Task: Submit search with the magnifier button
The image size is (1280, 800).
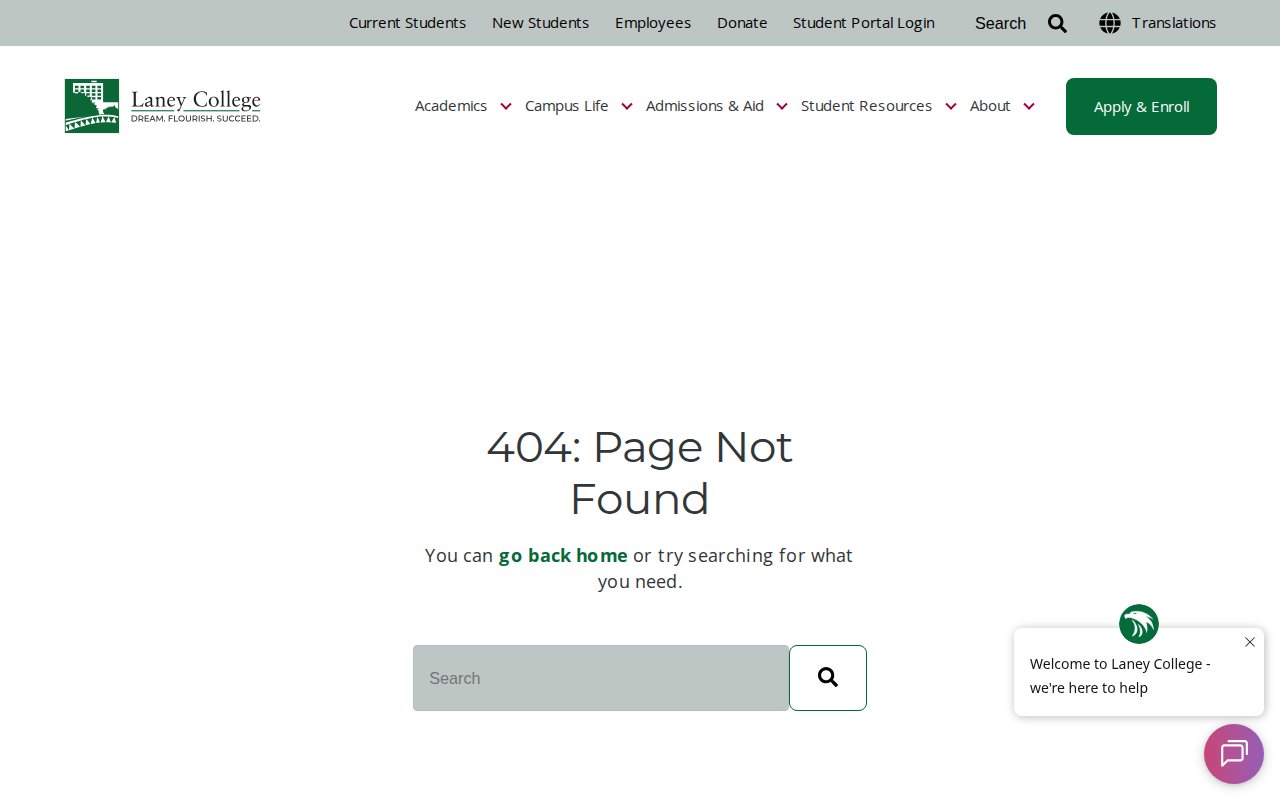Action: pyautogui.click(x=827, y=678)
